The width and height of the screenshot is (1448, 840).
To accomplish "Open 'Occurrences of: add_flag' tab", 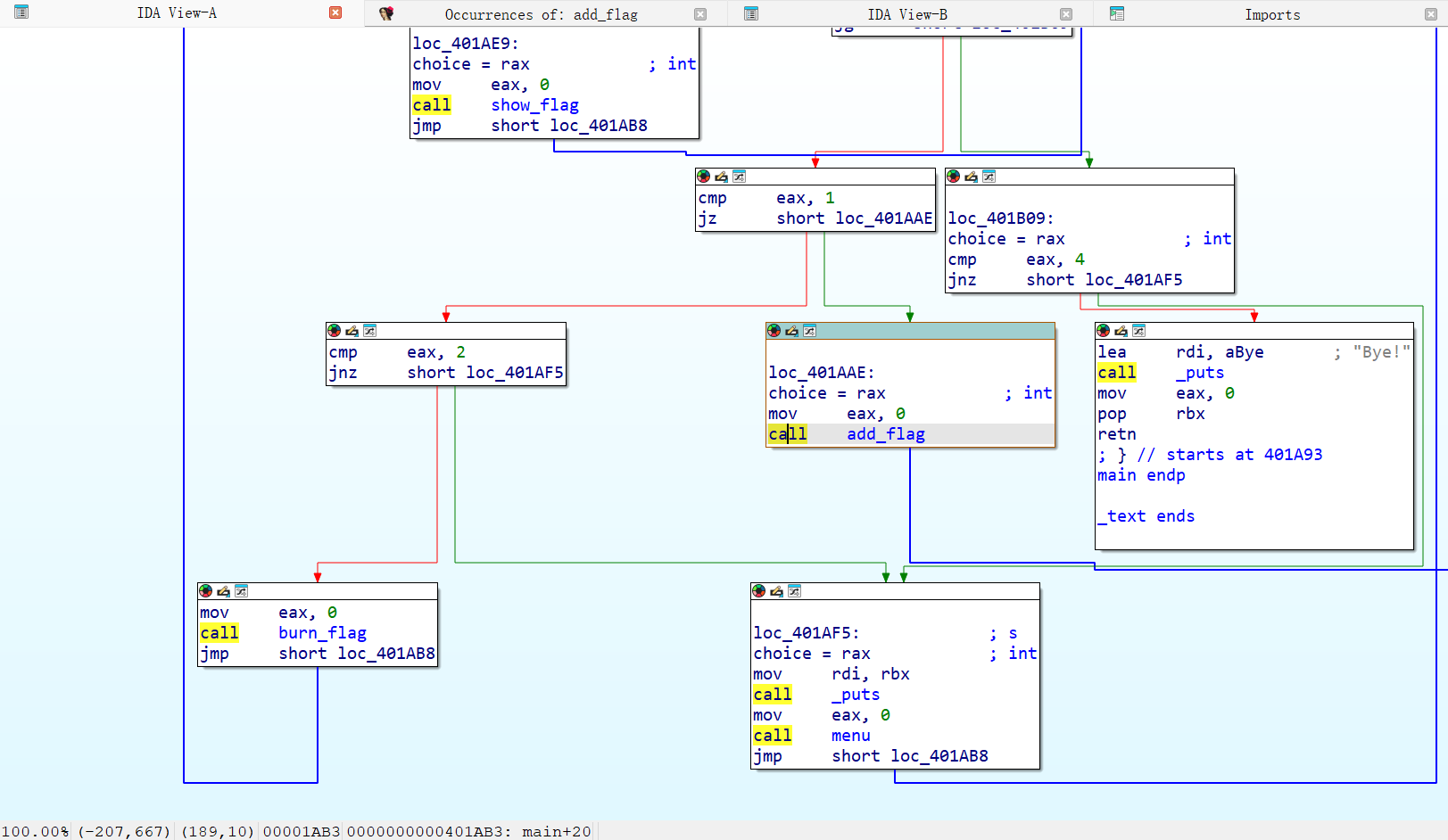I will 541,14.
